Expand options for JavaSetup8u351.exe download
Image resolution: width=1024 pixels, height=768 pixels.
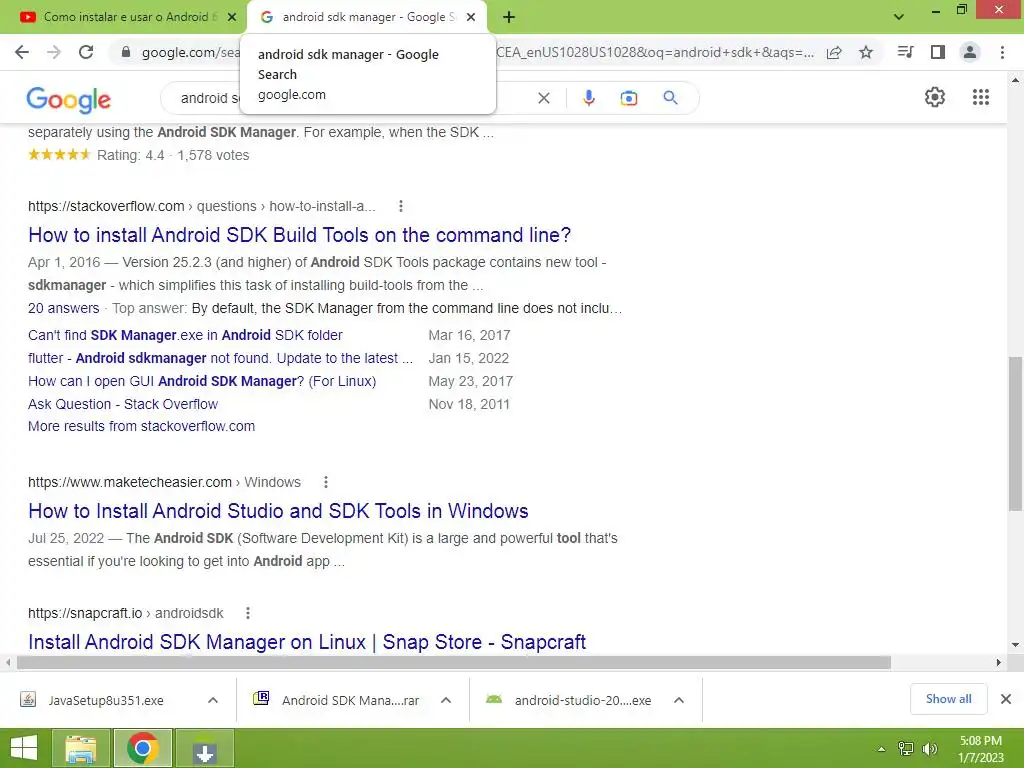coord(213,700)
